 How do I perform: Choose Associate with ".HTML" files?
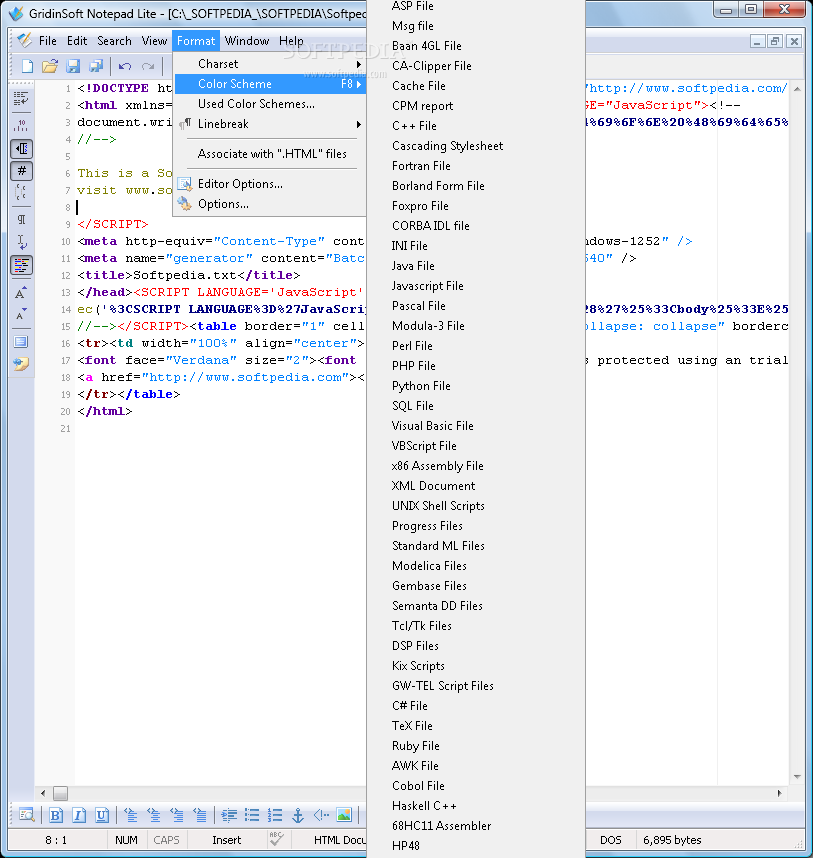click(270, 154)
